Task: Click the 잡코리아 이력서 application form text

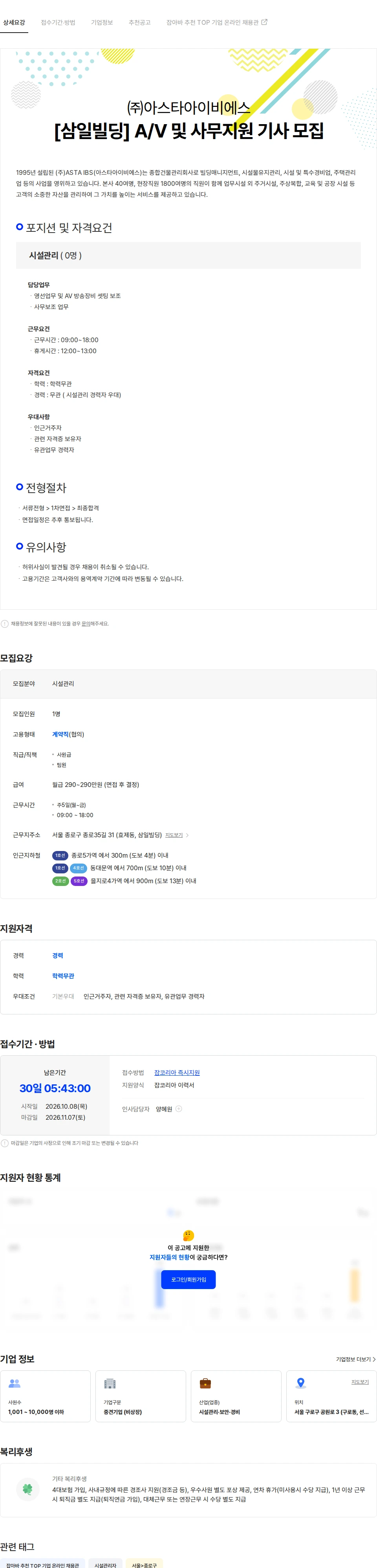Action: click(174, 1085)
